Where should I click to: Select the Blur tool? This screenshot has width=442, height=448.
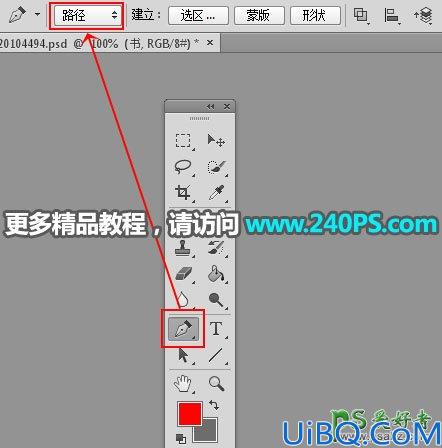click(183, 299)
